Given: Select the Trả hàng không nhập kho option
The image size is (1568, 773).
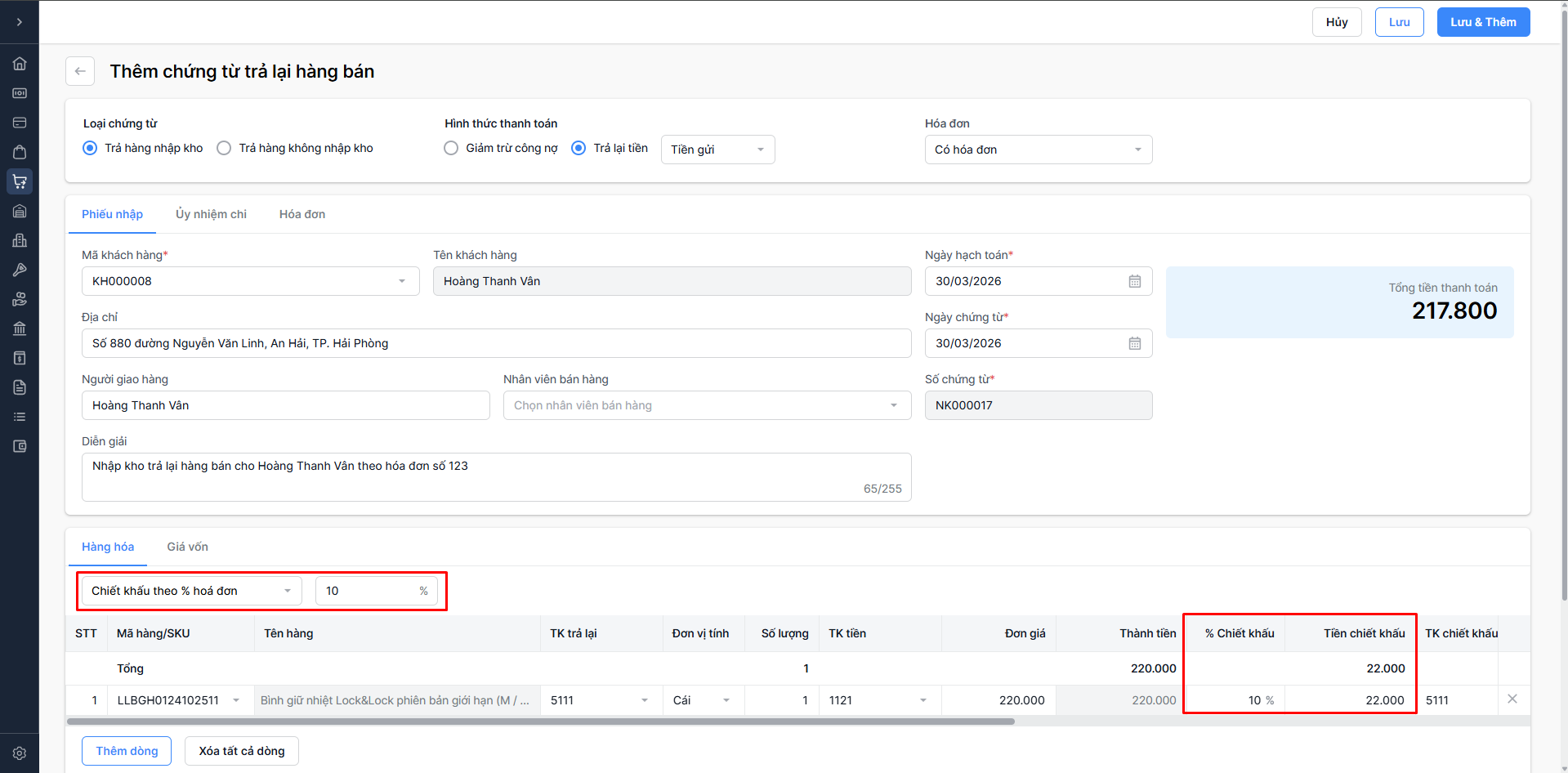Looking at the screenshot, I should coord(224,148).
